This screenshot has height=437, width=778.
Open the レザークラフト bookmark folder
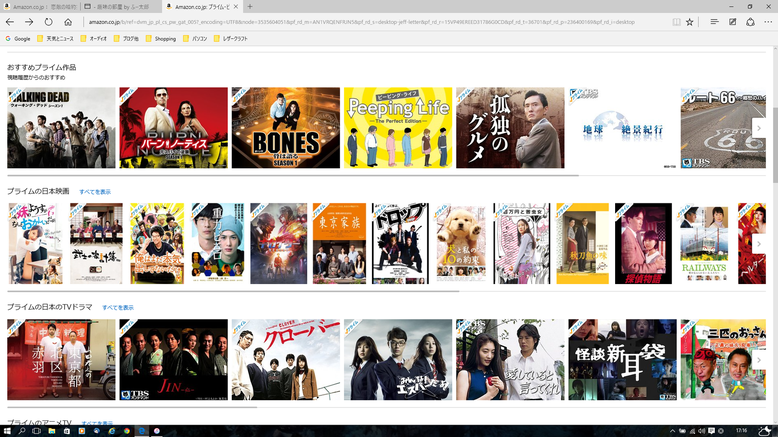(x=231, y=38)
